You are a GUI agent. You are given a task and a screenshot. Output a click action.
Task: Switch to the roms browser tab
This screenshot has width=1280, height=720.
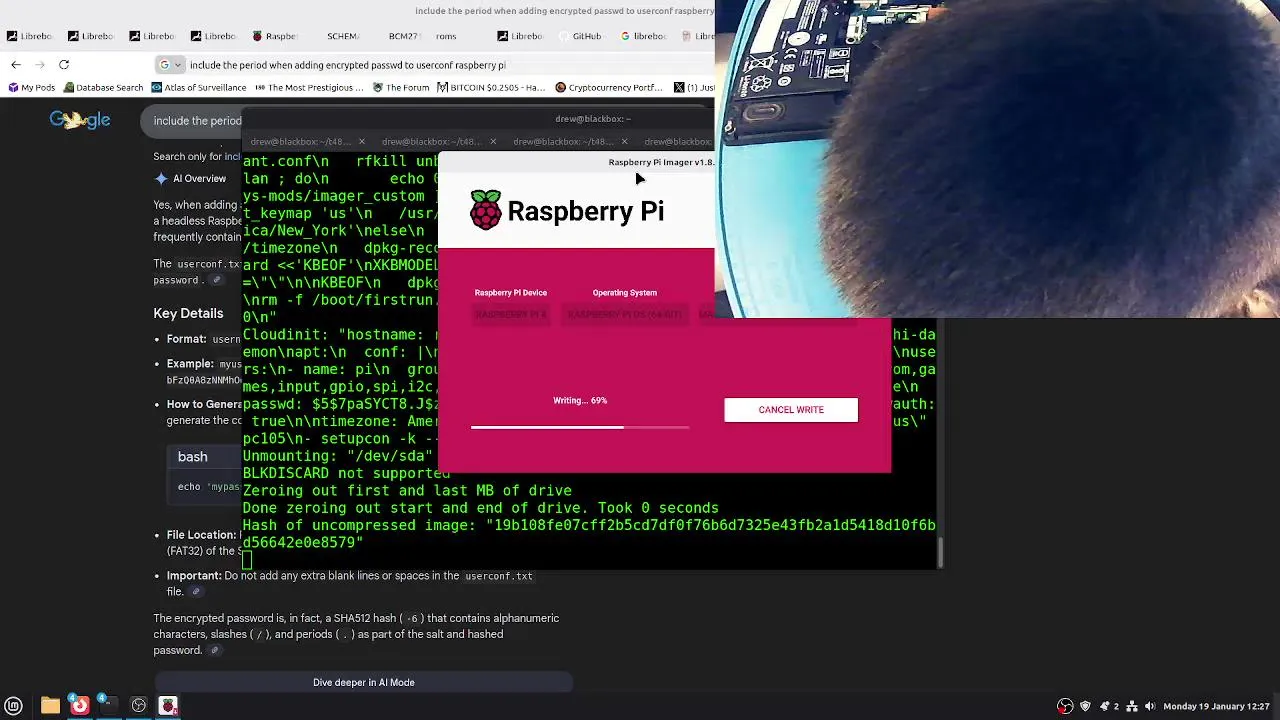[446, 36]
